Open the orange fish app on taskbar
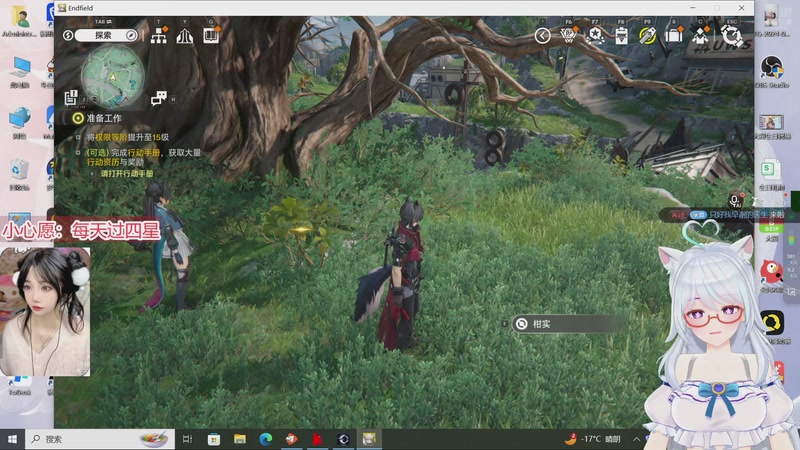The width and height of the screenshot is (800, 450). coord(291,439)
